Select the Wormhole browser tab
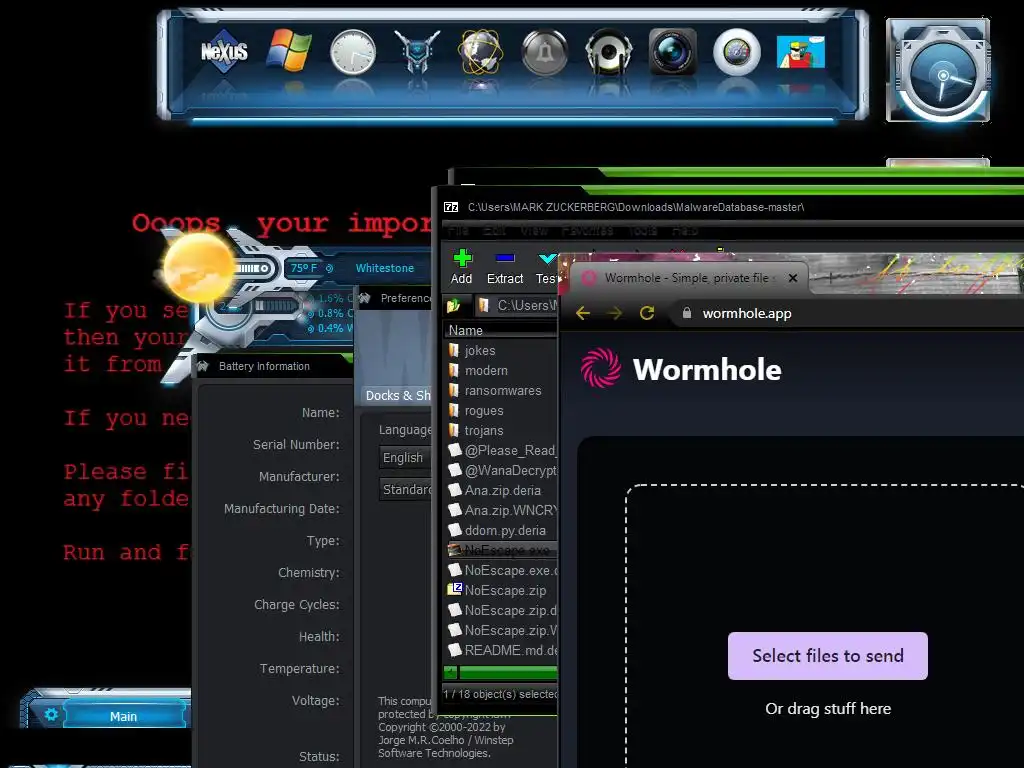 click(687, 278)
